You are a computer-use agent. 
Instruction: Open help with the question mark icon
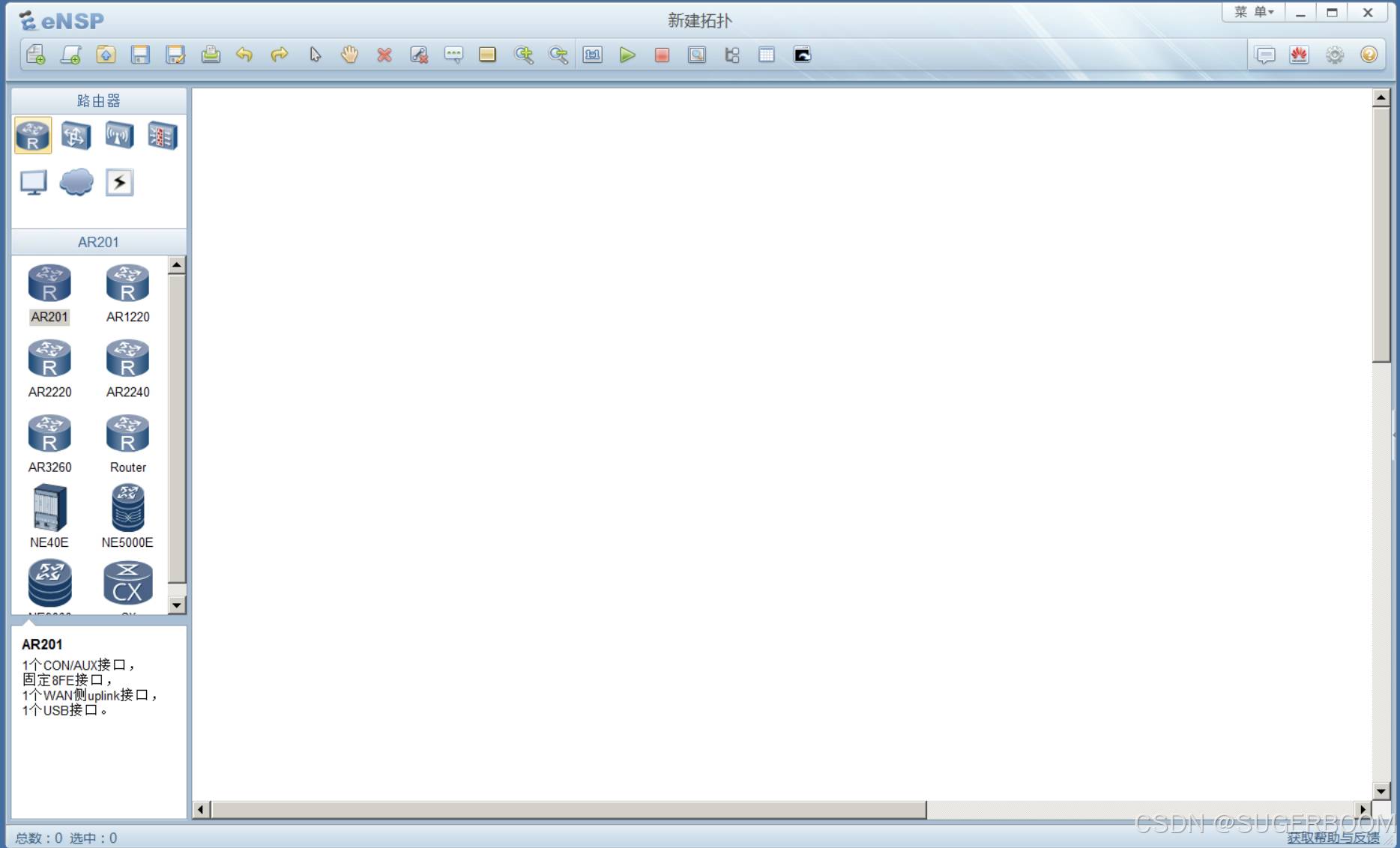1369,55
